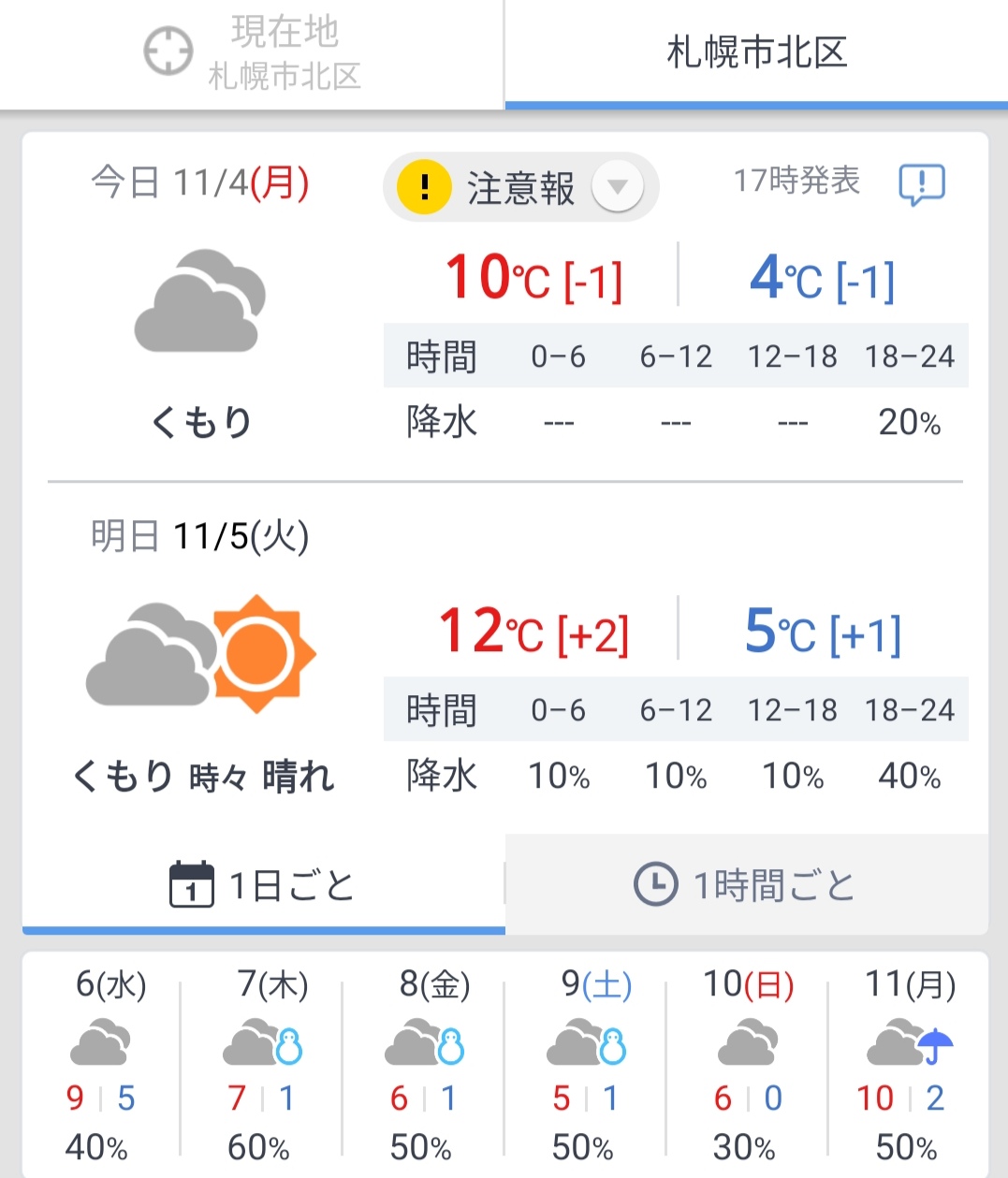1008x1178 pixels.
Task: Select the 1時間ごと tab
Action: (747, 884)
